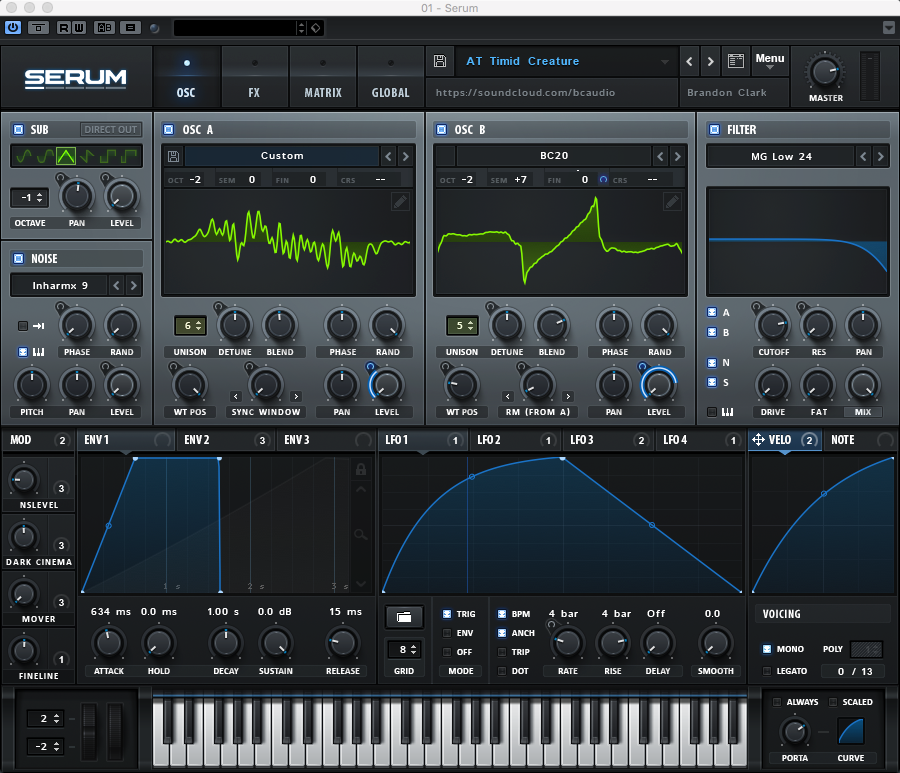Image resolution: width=900 pixels, height=773 pixels.
Task: Disable the SUB oscillator
Action: click(18, 129)
